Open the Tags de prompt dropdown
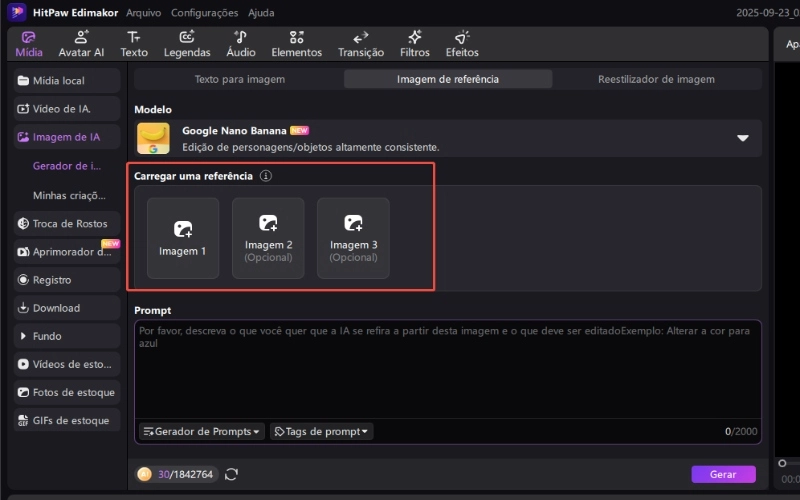This screenshot has height=500, width=800. [x=321, y=431]
